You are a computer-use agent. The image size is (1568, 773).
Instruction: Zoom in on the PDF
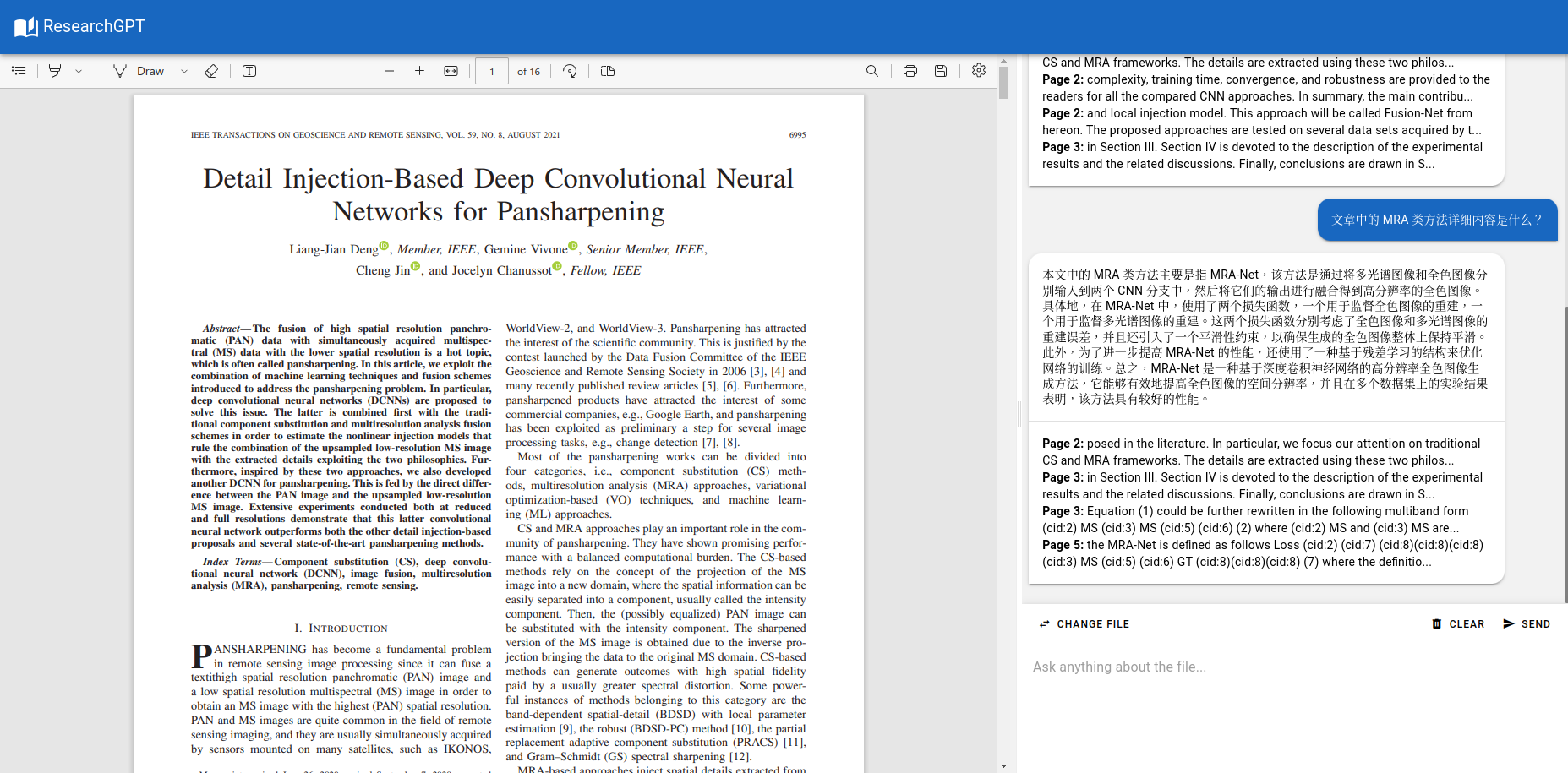(419, 71)
